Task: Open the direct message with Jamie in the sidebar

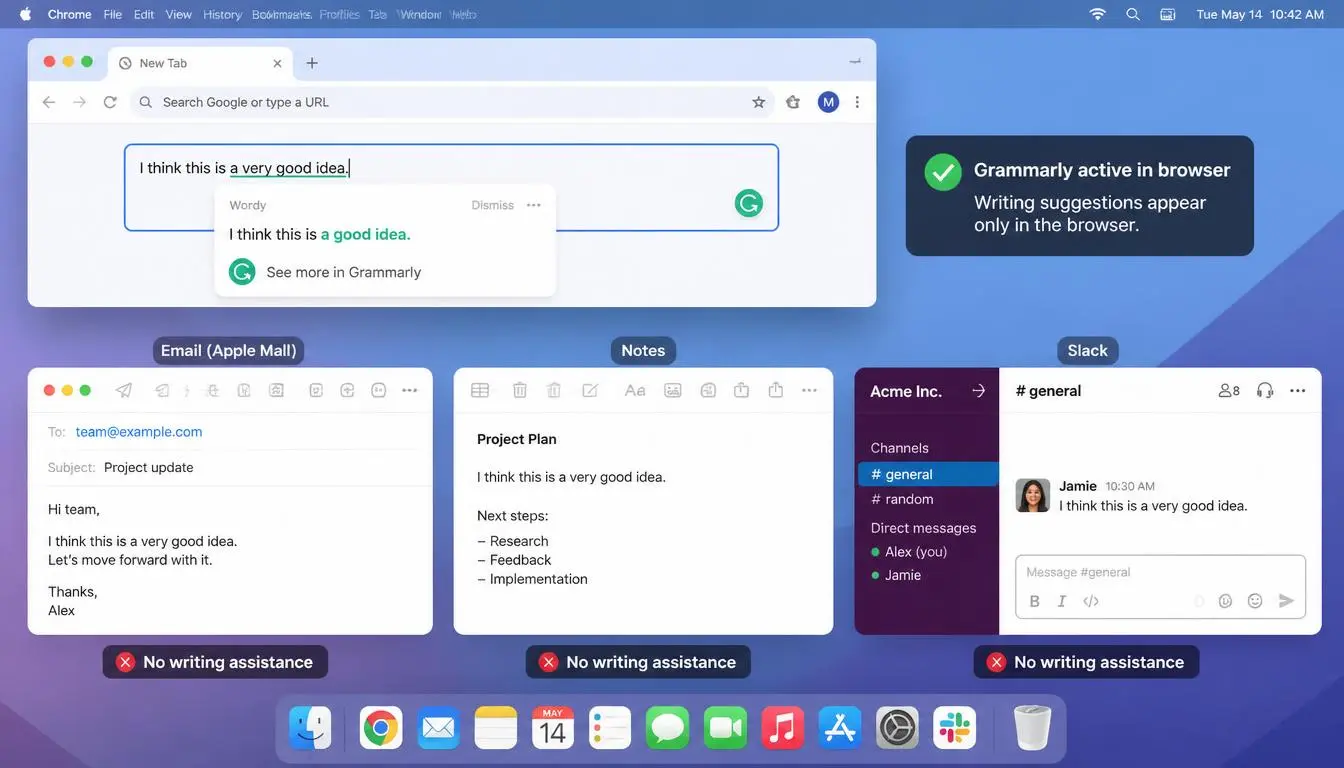Action: pyautogui.click(x=896, y=575)
